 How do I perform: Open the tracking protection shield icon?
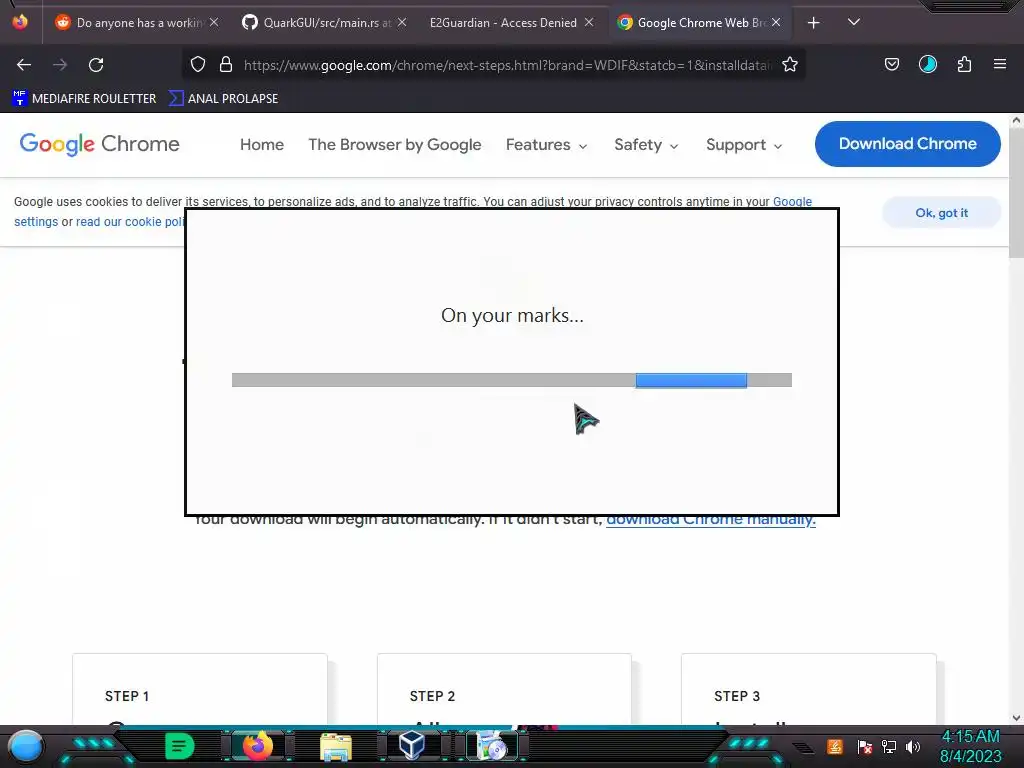[198, 65]
